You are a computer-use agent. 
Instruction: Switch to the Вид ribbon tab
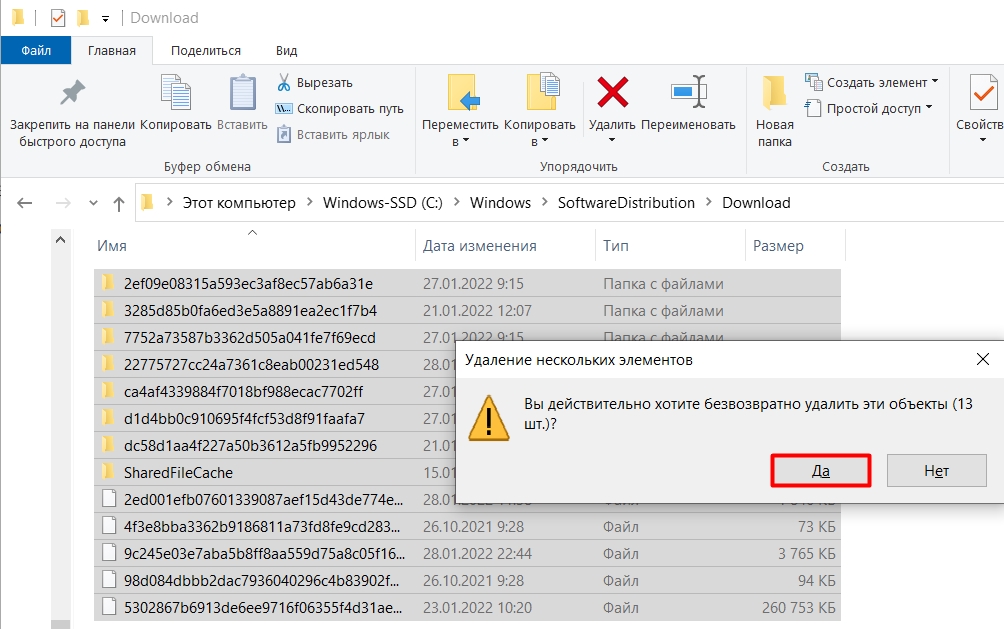pyautogui.click(x=286, y=51)
